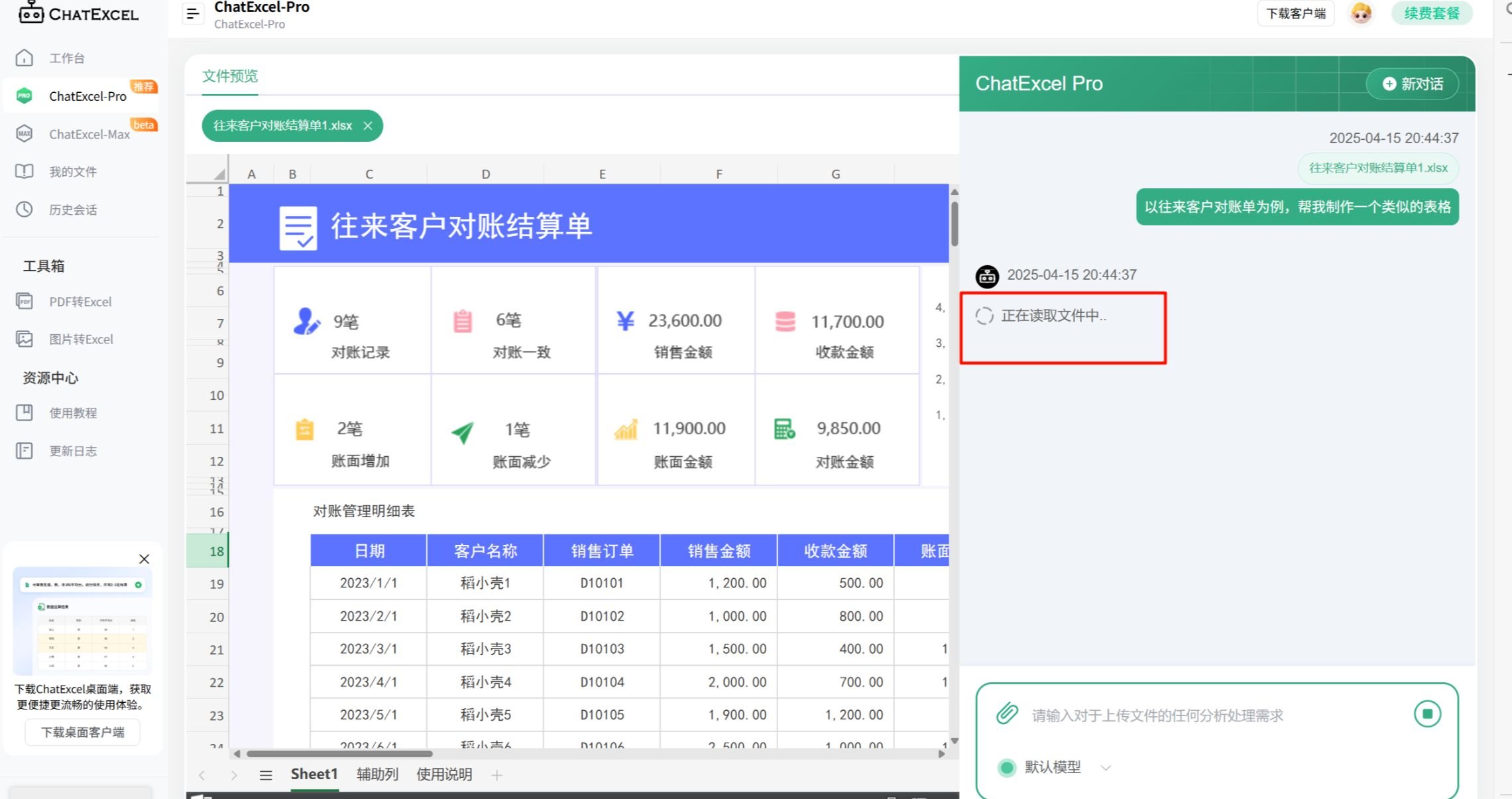The width and height of the screenshot is (1512, 799).
Task: Open the 工作台 home icon
Action: pyautogui.click(x=25, y=58)
